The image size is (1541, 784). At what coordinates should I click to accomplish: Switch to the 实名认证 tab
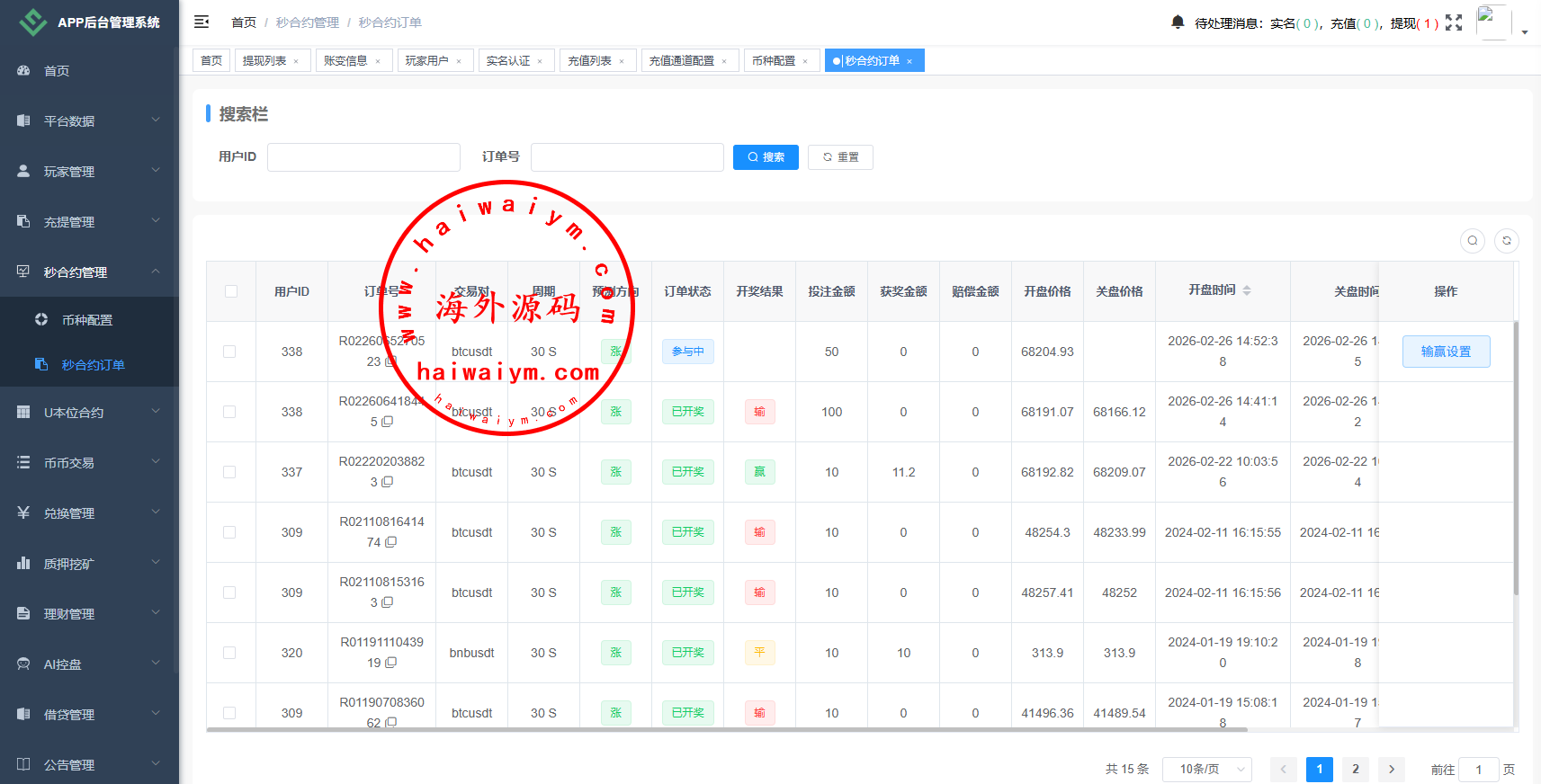tap(508, 60)
